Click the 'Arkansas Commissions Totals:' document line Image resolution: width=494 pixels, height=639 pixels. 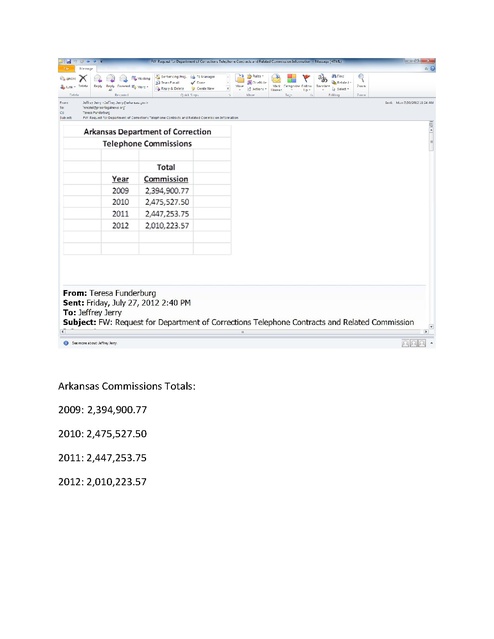tap(127, 386)
